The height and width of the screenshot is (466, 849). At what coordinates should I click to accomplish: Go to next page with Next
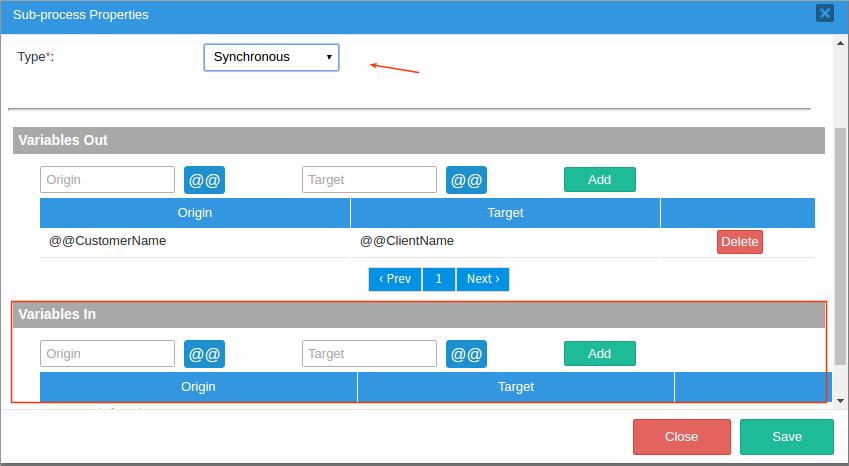[483, 279]
